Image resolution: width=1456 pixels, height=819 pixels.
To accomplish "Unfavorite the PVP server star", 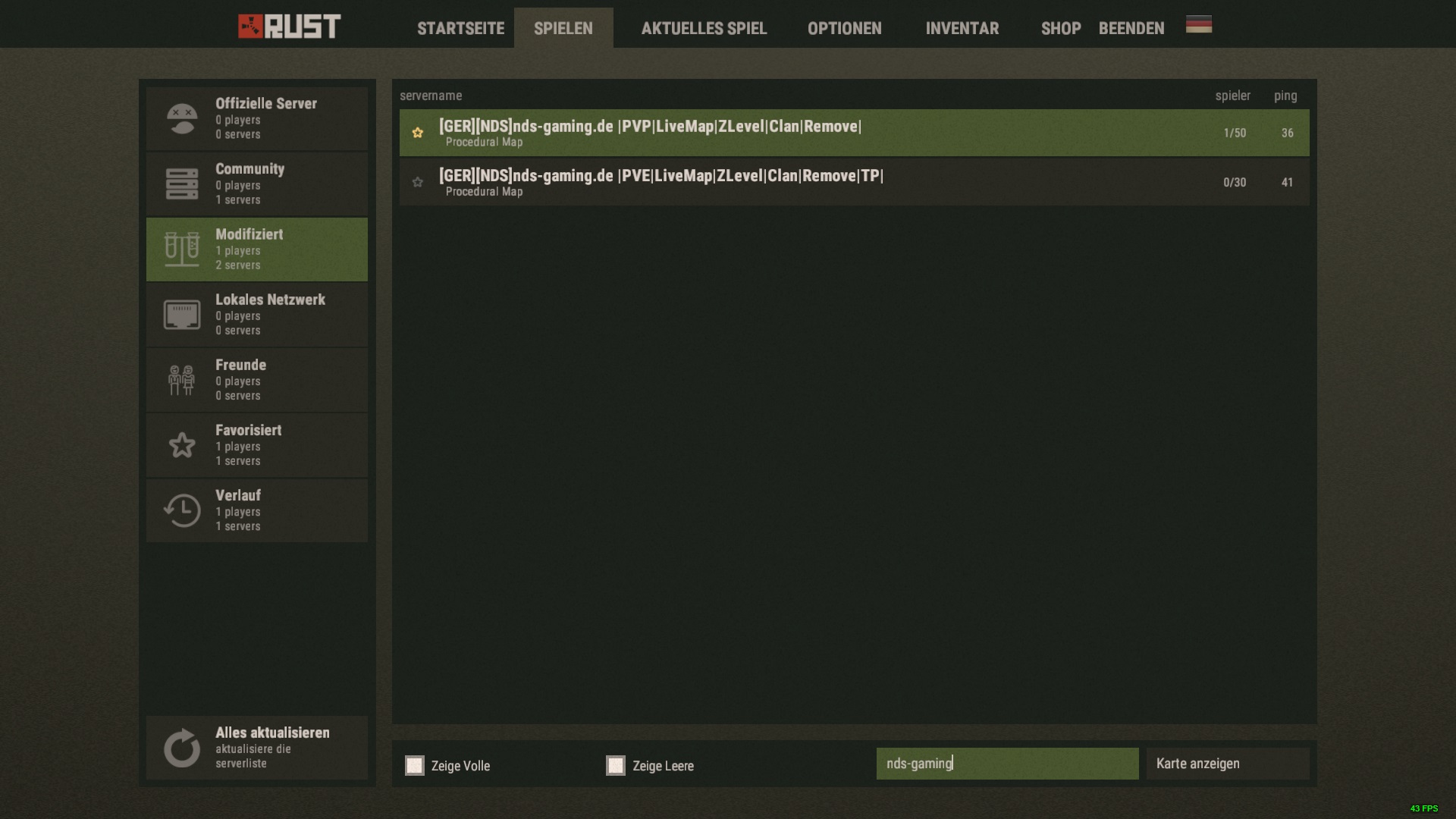I will pos(418,133).
